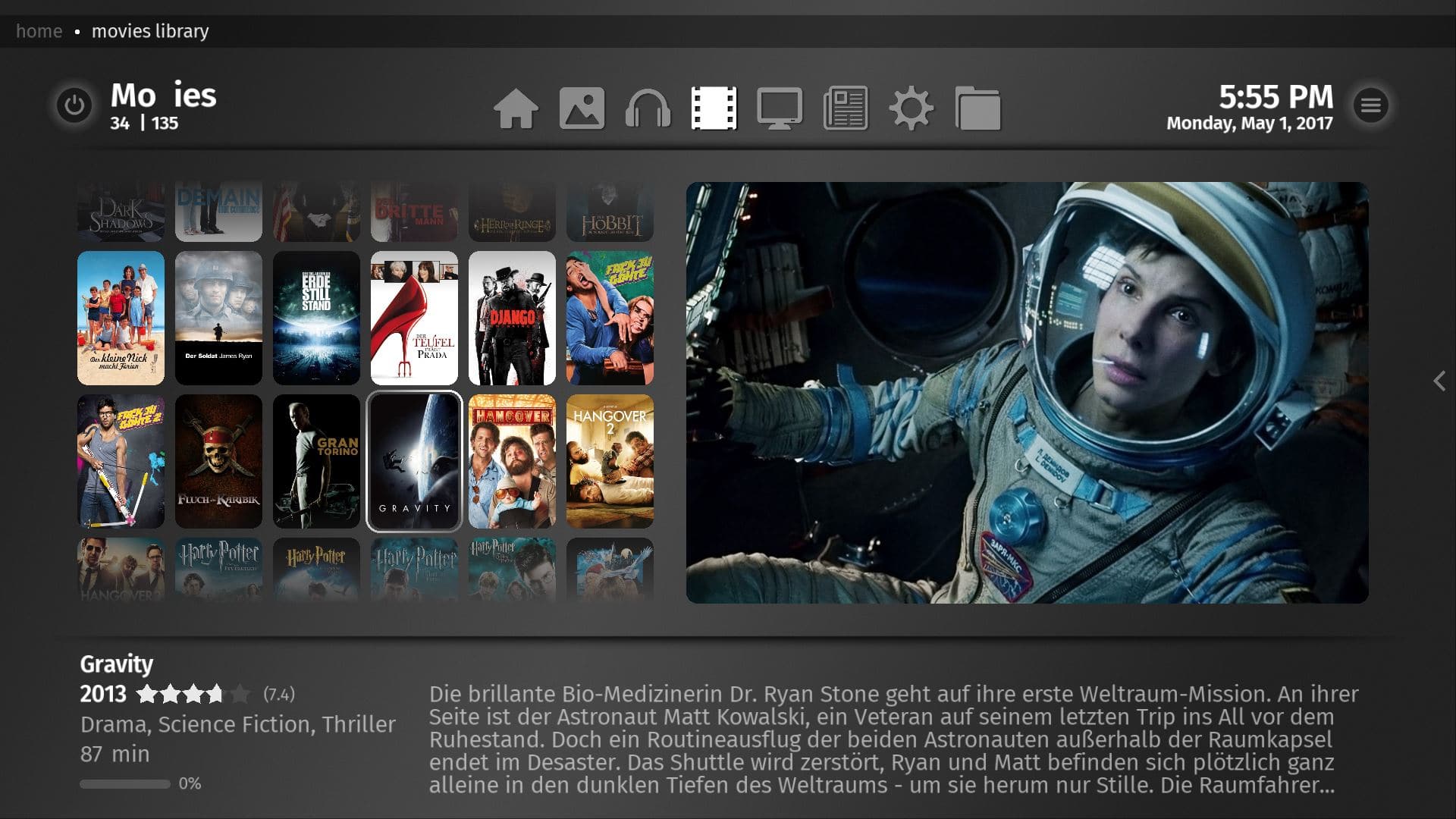Click the power button icon
Screen dimensions: 1456x819
(74, 105)
